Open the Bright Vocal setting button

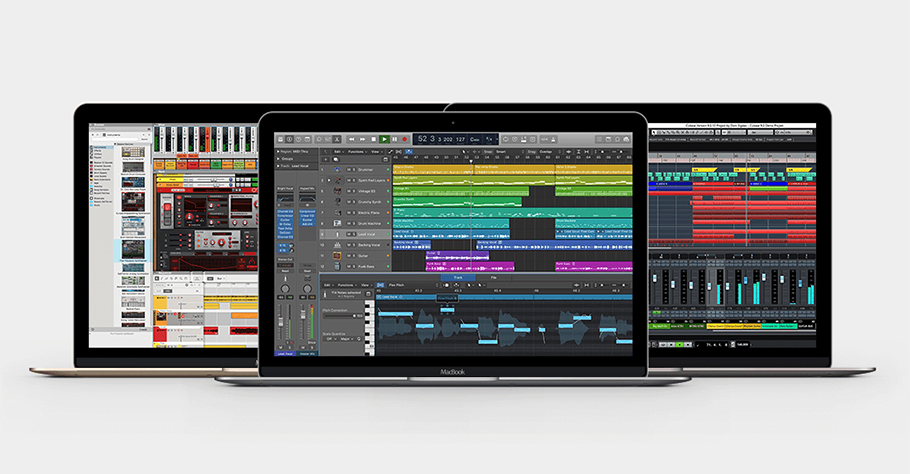[285, 189]
